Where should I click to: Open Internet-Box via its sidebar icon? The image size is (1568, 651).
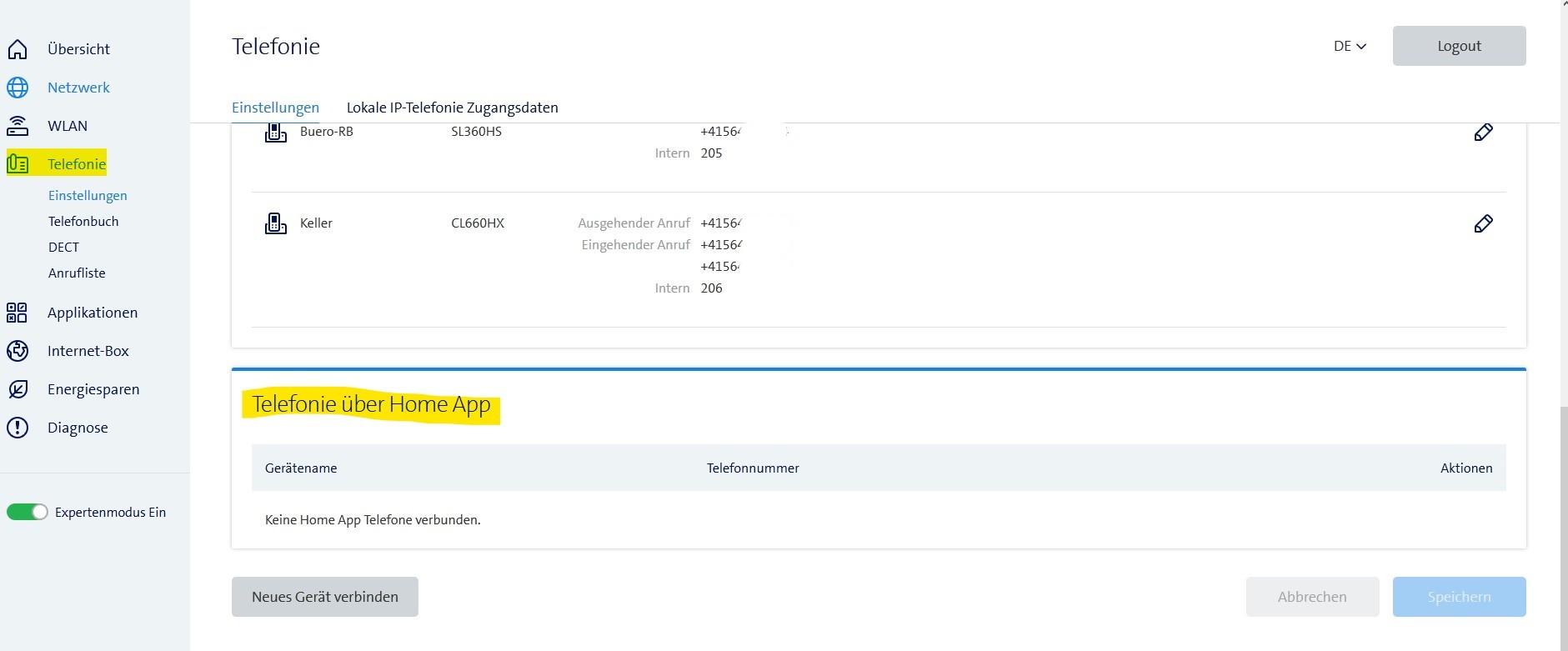(x=18, y=351)
